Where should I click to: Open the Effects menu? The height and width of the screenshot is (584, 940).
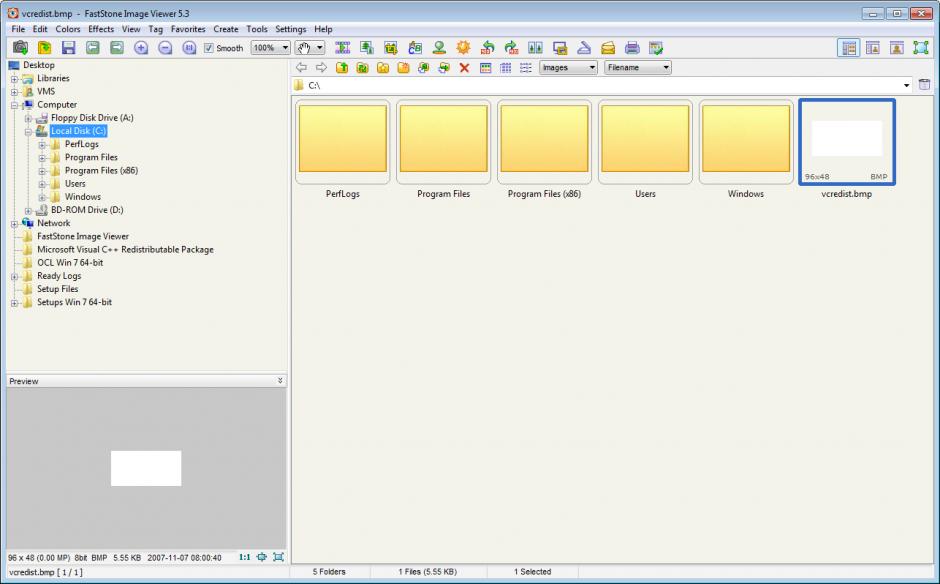[x=101, y=29]
